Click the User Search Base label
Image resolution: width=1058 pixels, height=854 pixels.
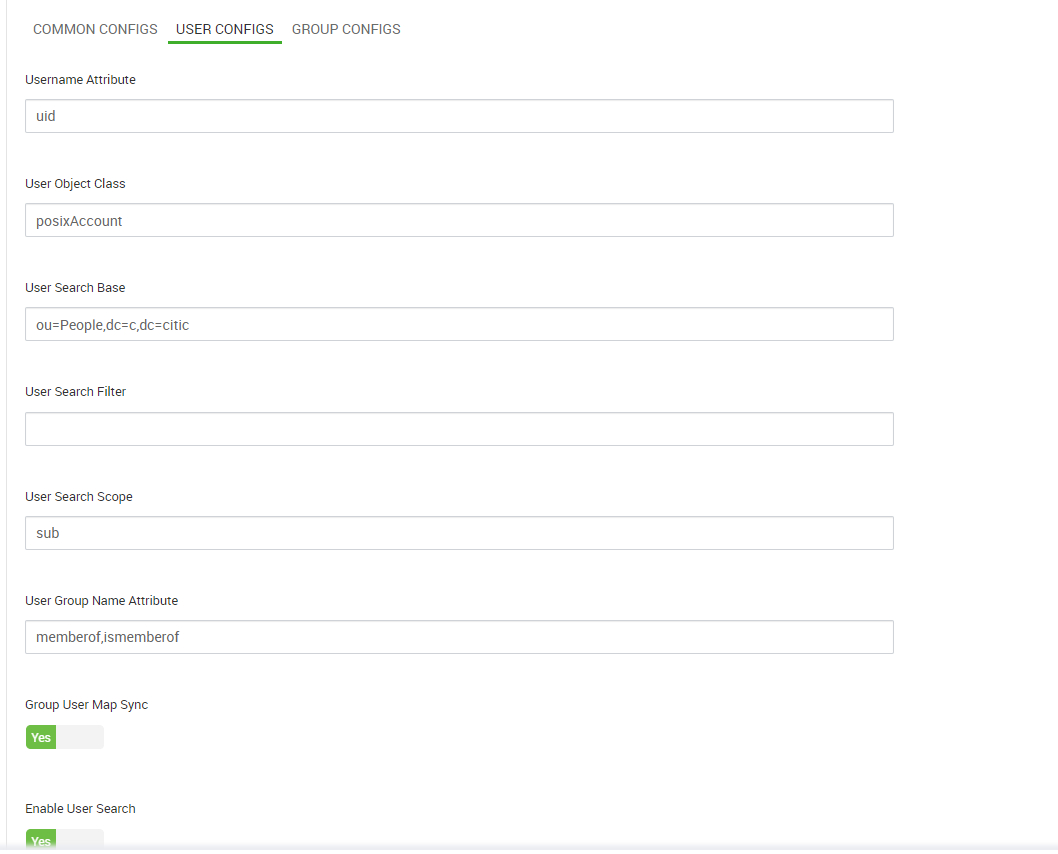75,287
